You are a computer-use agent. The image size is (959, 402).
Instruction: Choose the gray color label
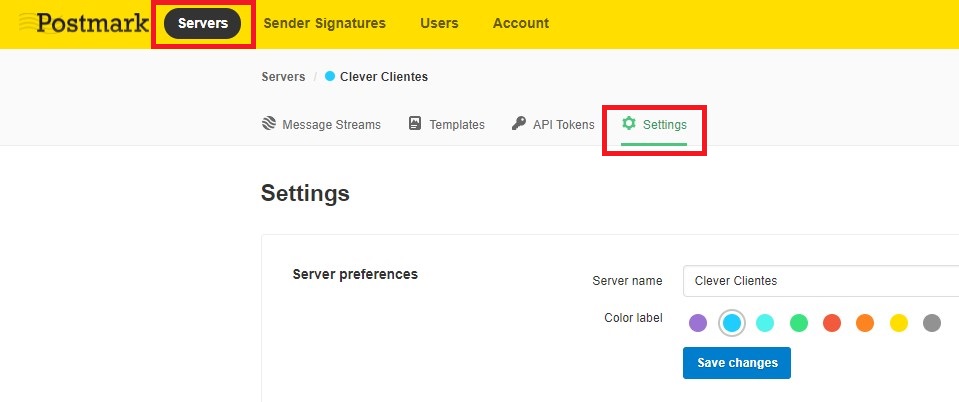click(932, 323)
